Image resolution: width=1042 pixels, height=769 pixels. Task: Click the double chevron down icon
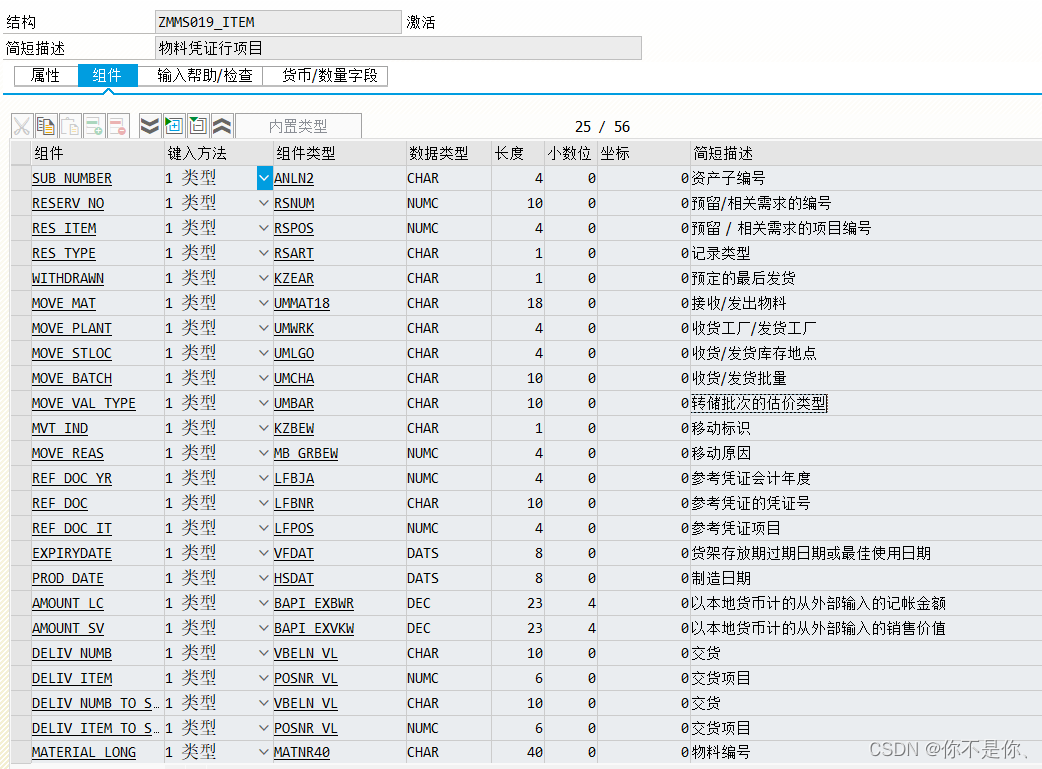pos(149,125)
